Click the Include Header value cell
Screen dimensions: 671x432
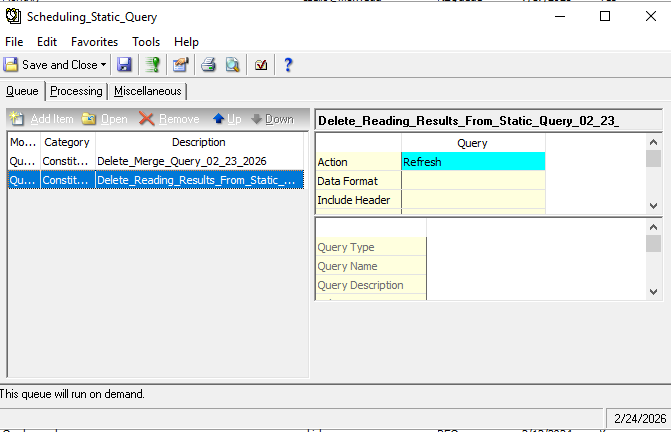[473, 200]
